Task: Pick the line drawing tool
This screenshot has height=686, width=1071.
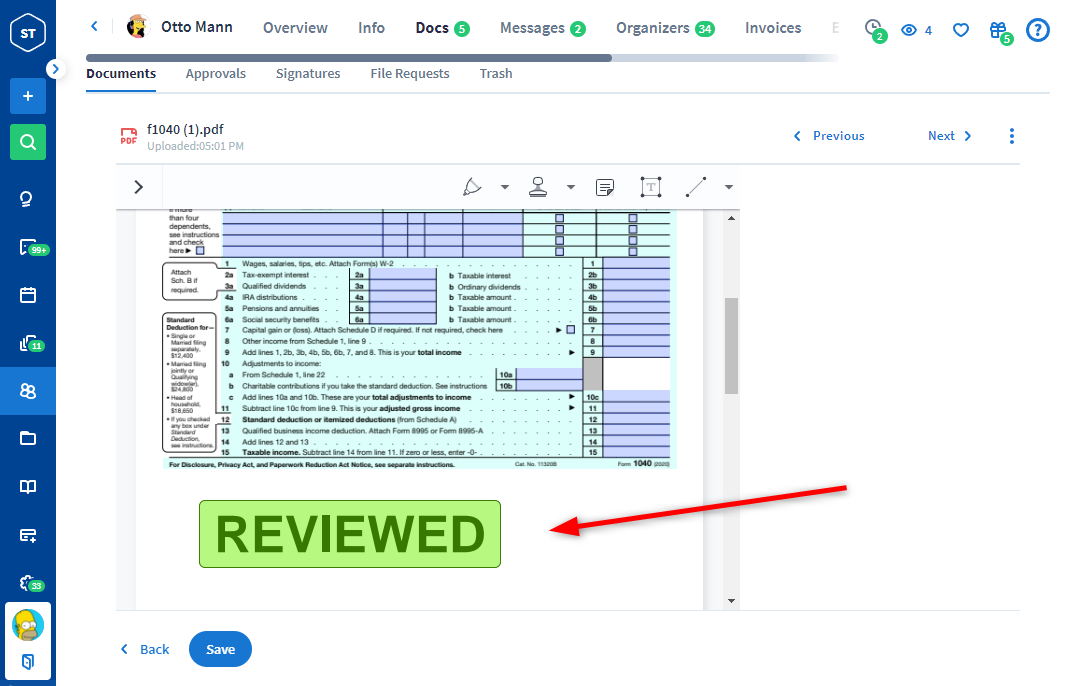Action: tap(696, 187)
